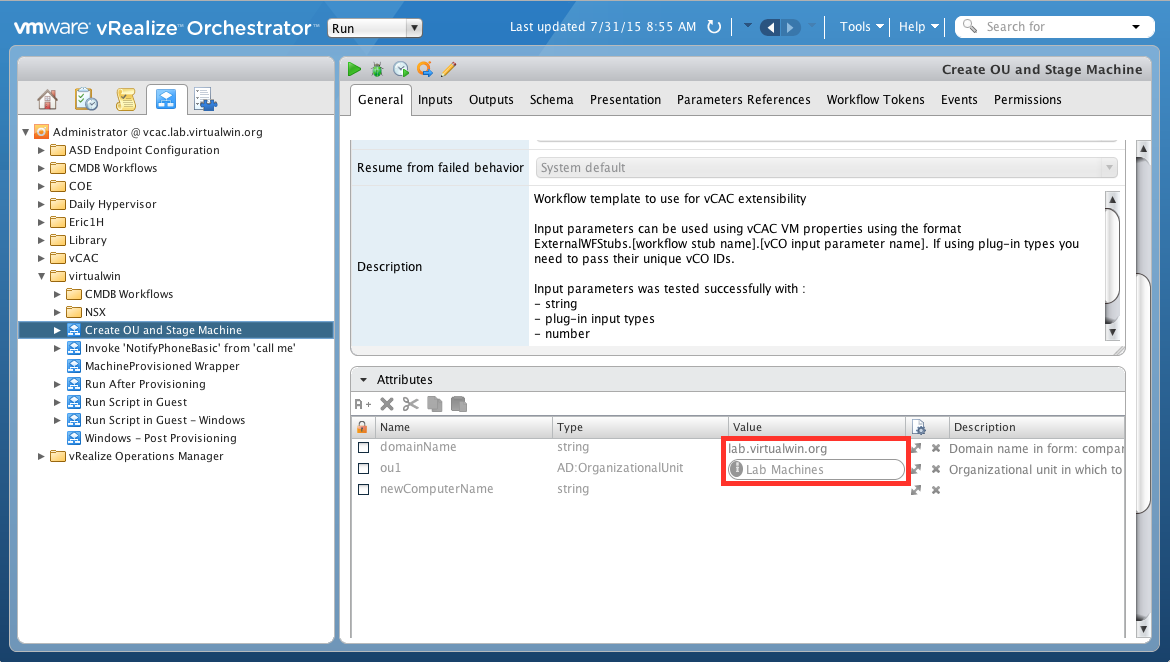
Task: Click the expand-arrows icon for ou1 row
Action: [916, 469]
